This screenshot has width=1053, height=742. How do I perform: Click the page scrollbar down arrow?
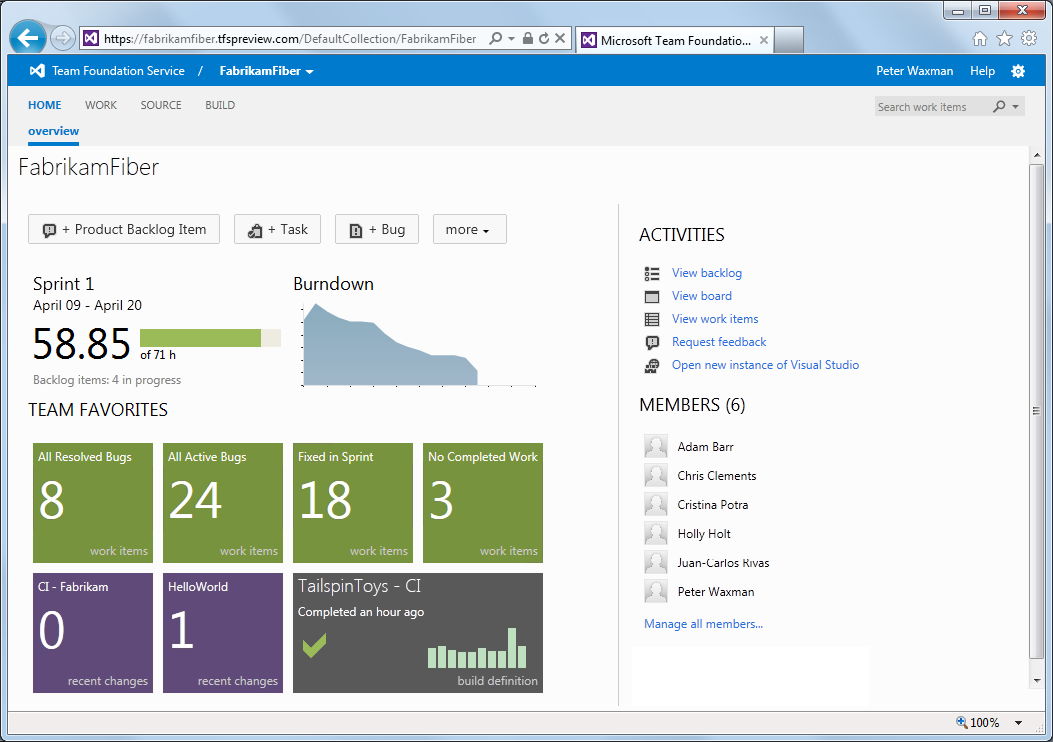1037,680
